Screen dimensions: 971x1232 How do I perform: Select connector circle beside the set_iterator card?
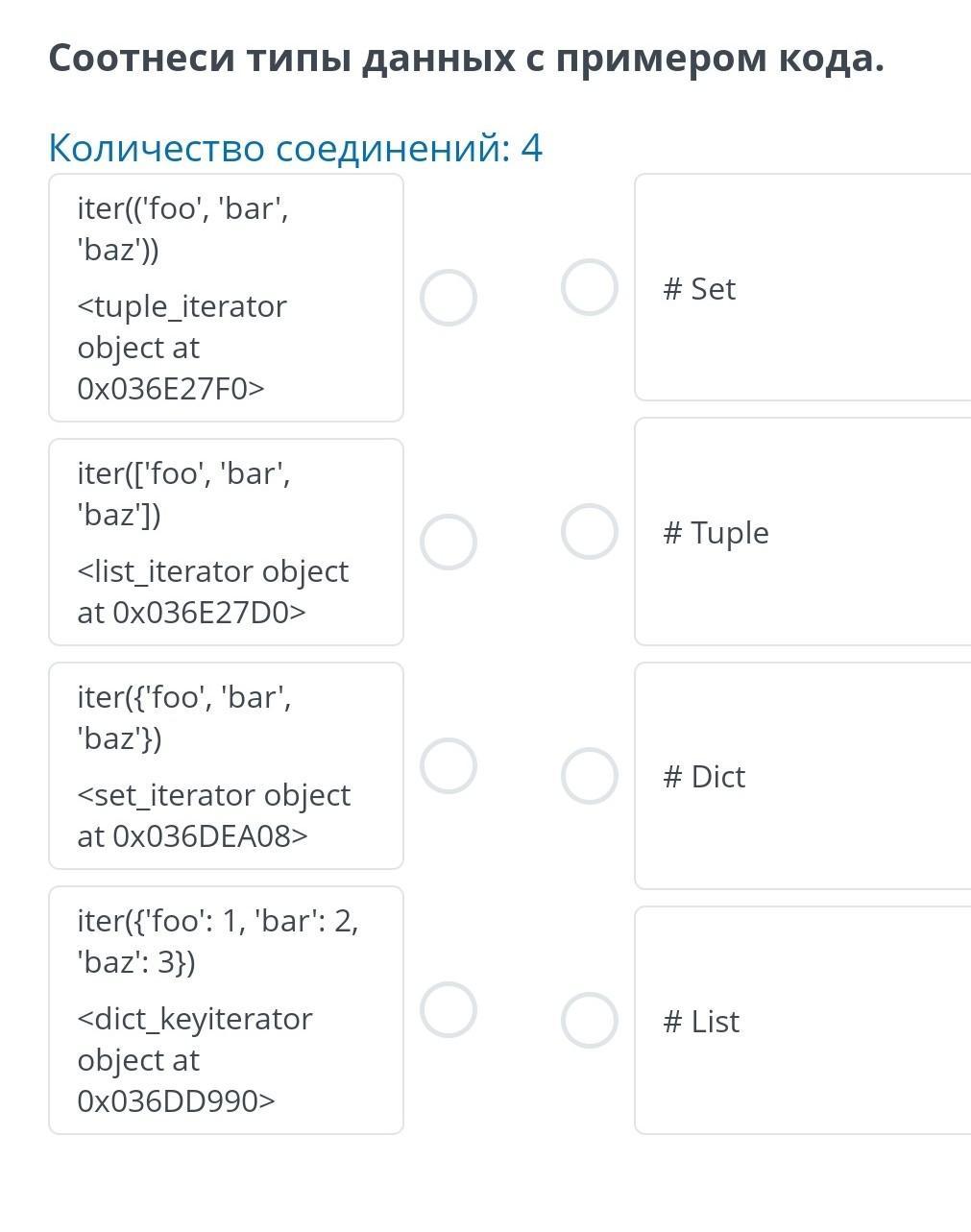click(449, 765)
